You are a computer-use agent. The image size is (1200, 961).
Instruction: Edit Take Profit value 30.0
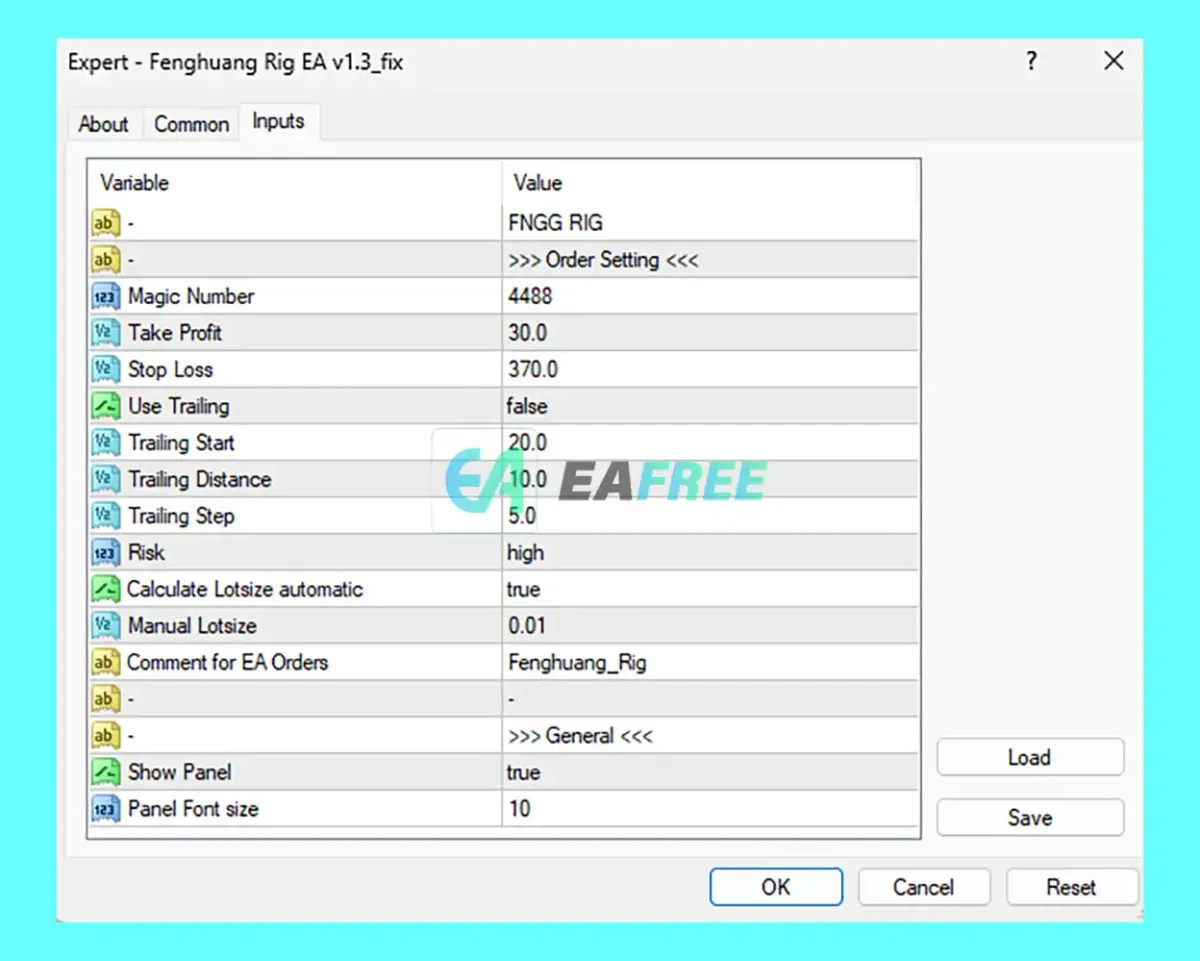click(710, 333)
